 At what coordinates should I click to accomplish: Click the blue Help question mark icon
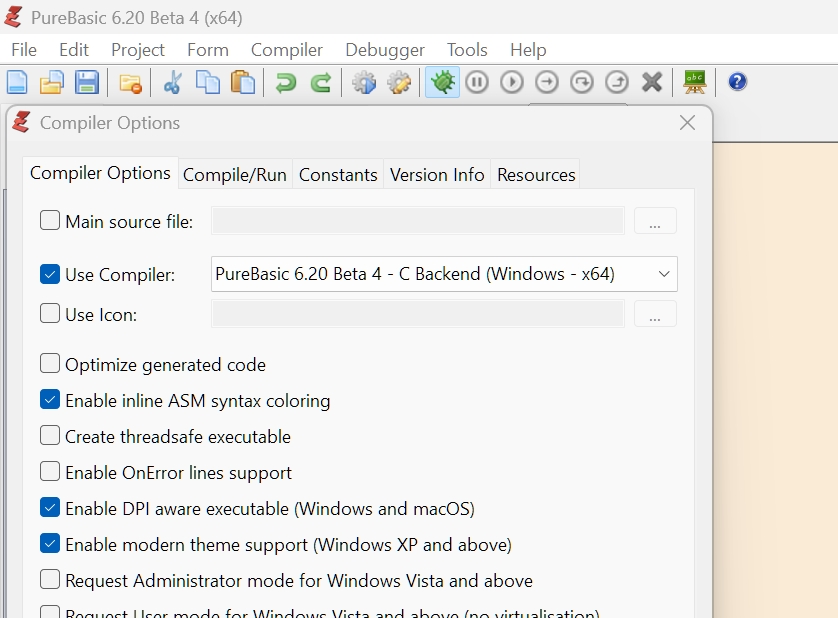(x=738, y=82)
